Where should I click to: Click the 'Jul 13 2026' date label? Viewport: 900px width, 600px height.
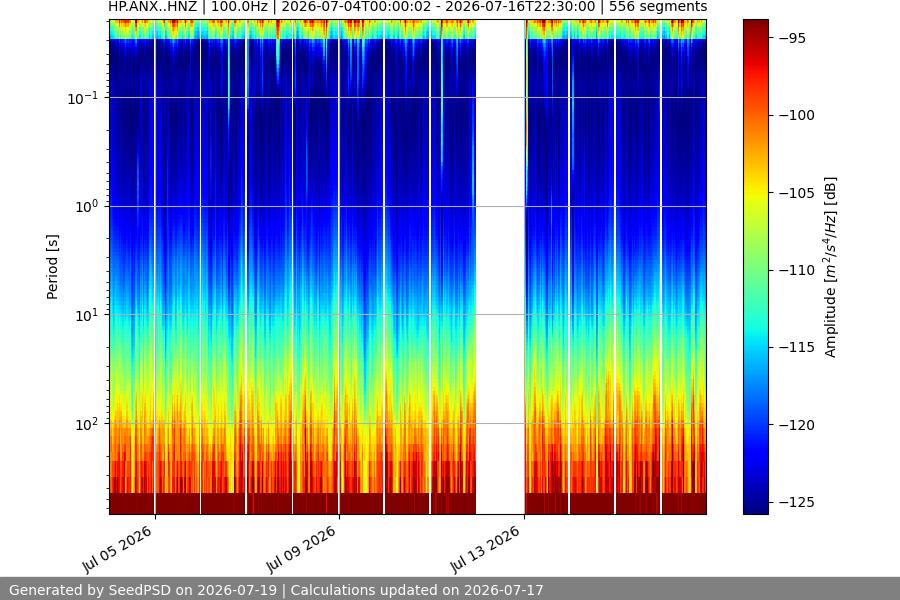tap(486, 549)
